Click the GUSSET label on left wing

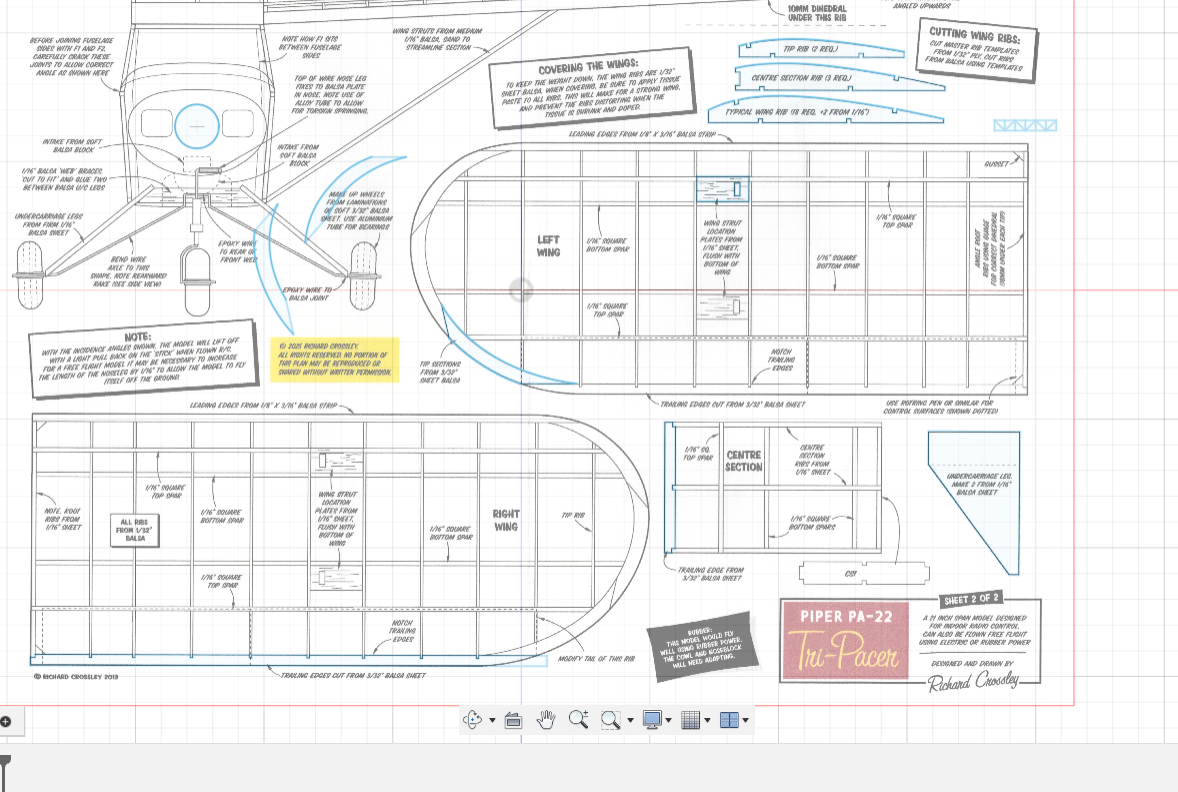[x=996, y=164]
